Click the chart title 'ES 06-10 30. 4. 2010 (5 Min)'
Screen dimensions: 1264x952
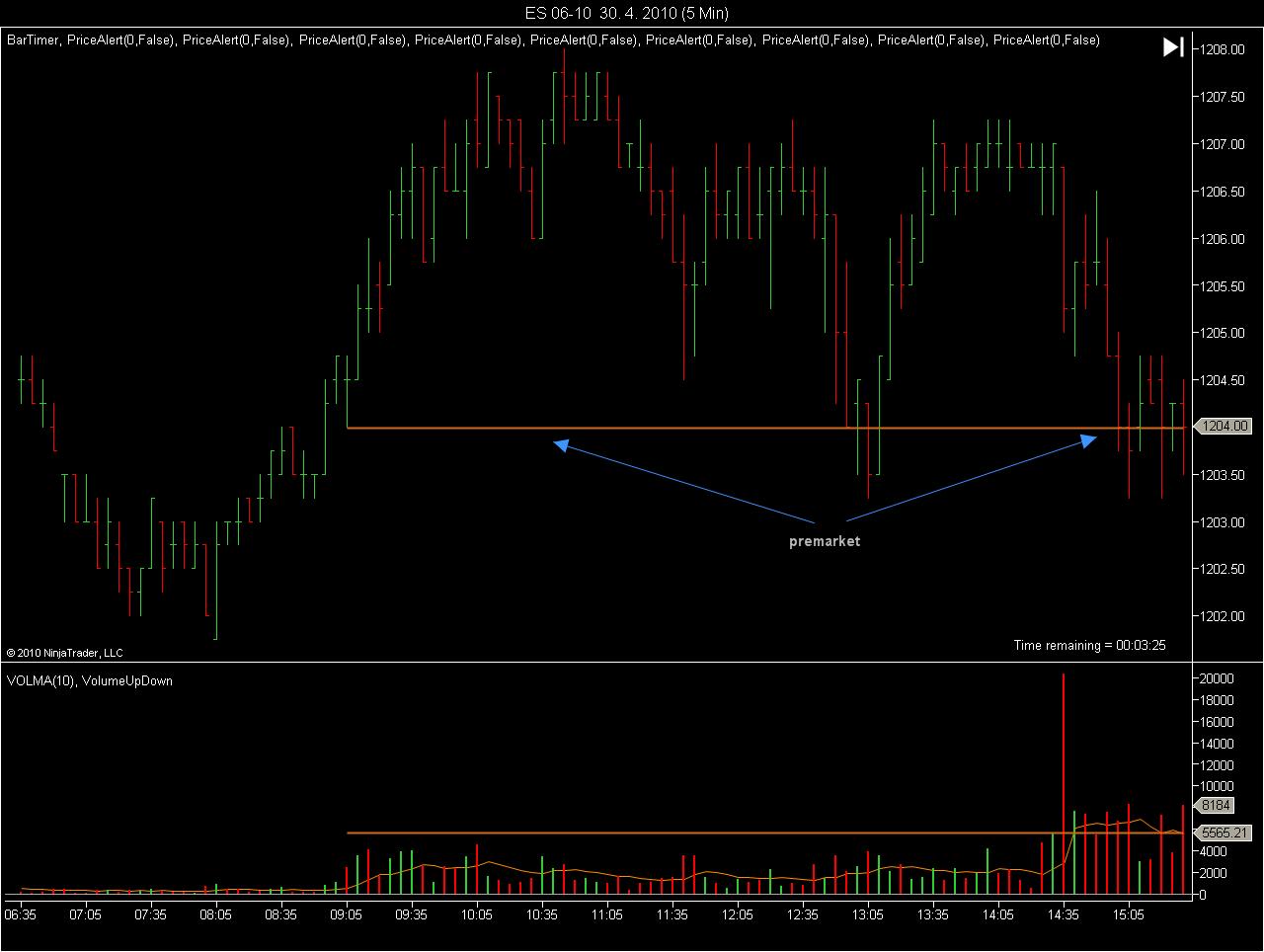626,13
